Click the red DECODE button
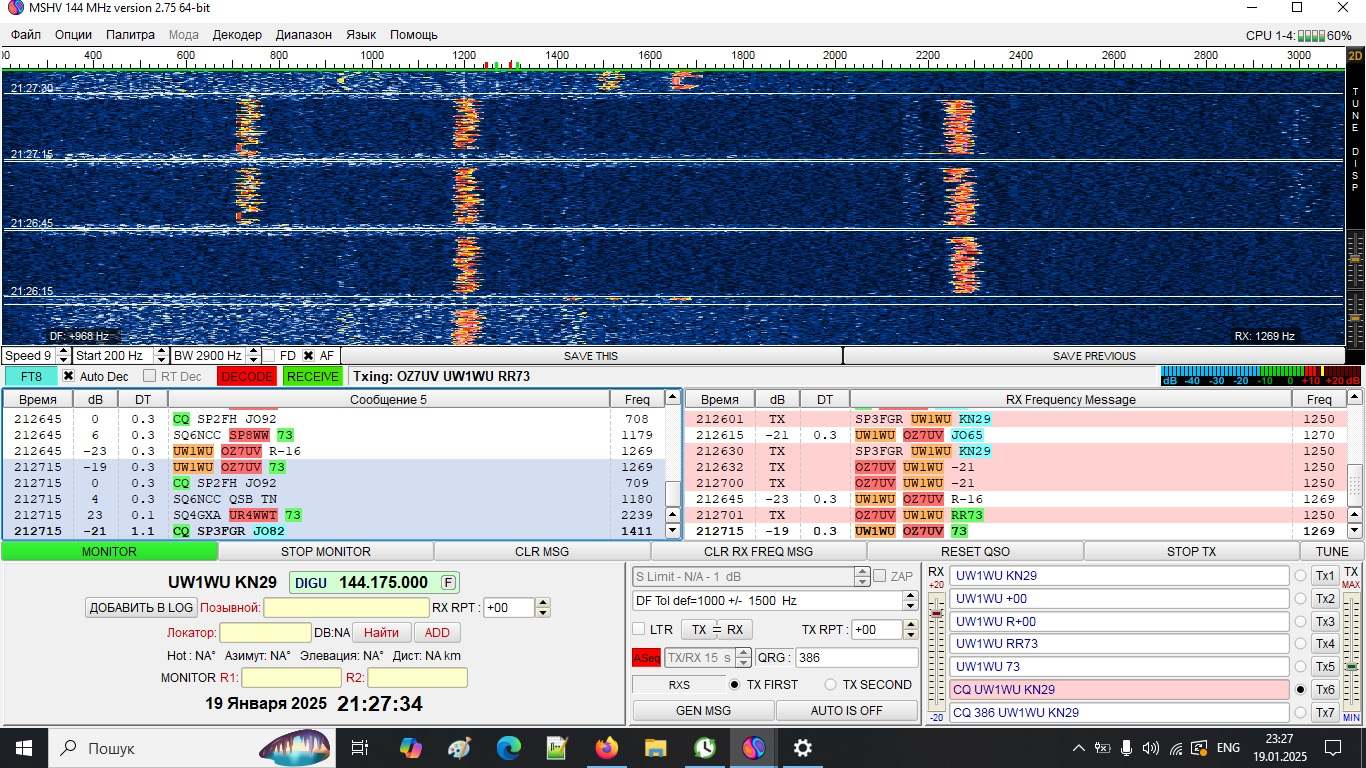 246,376
